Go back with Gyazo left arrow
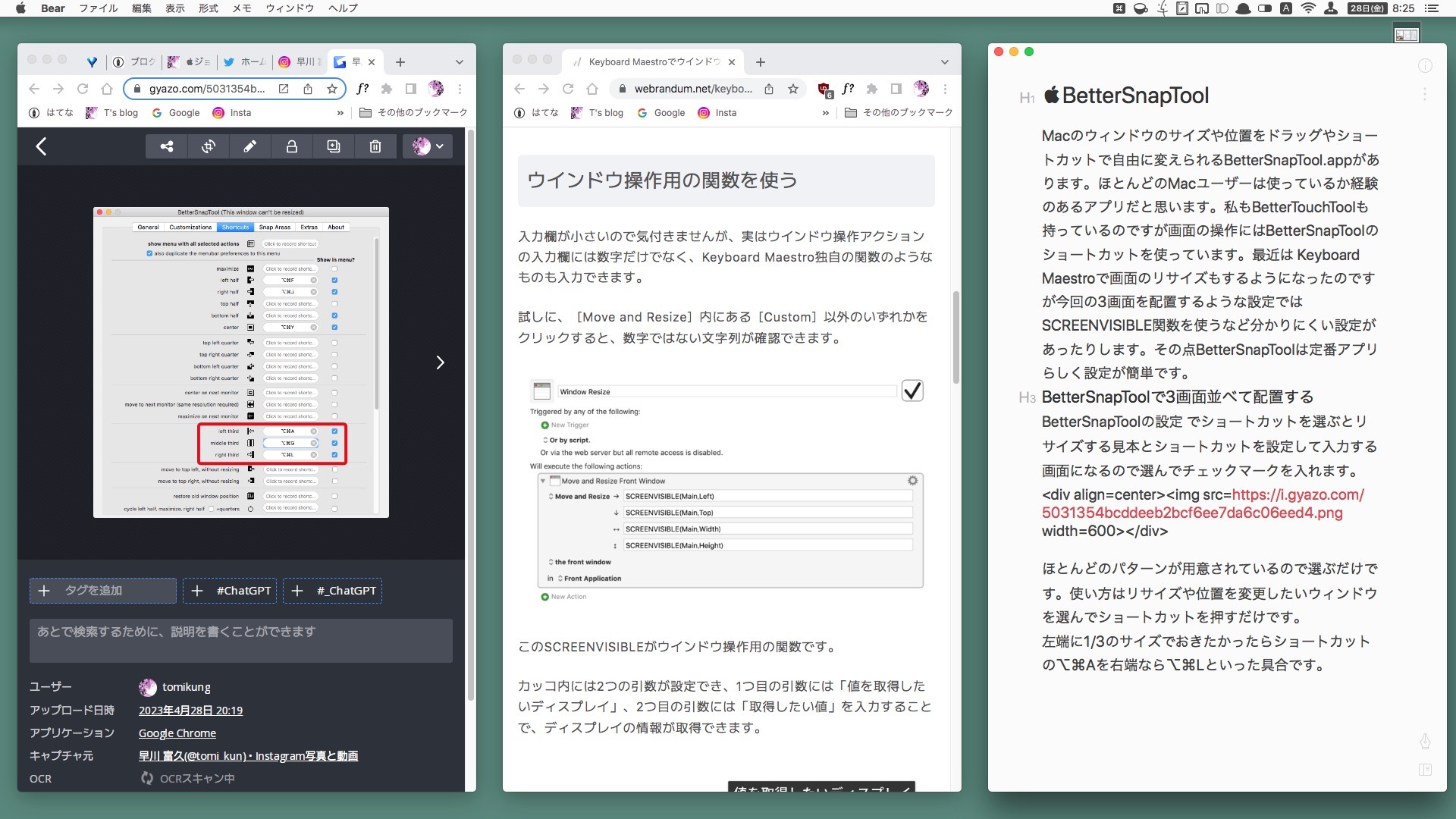Screen dimensions: 1456x819 (42, 146)
